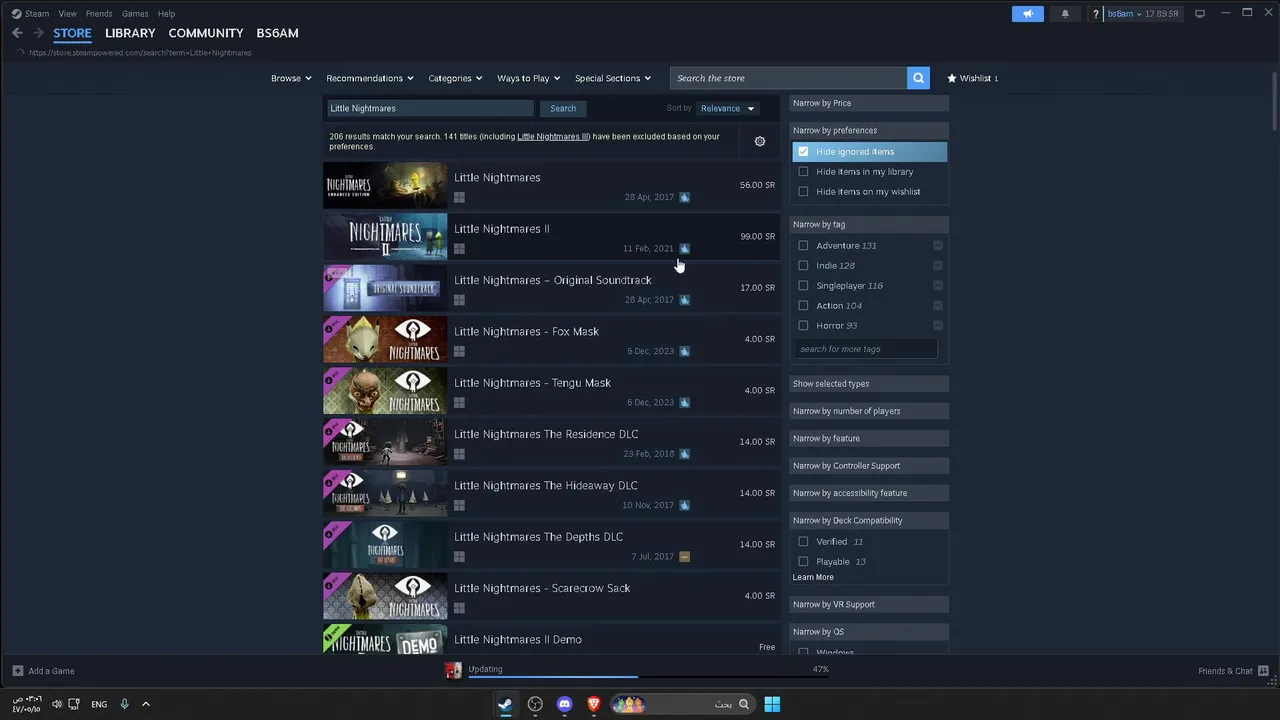This screenshot has width=1280, height=720.
Task: Click the search for more tags field
Action: [x=867, y=349]
